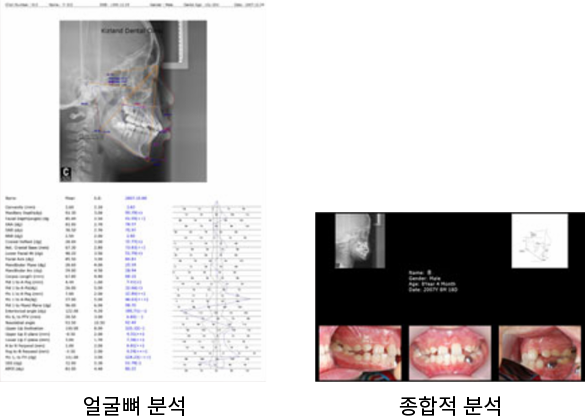Click the blue date column header
This screenshot has width=585, height=416.
136,198
